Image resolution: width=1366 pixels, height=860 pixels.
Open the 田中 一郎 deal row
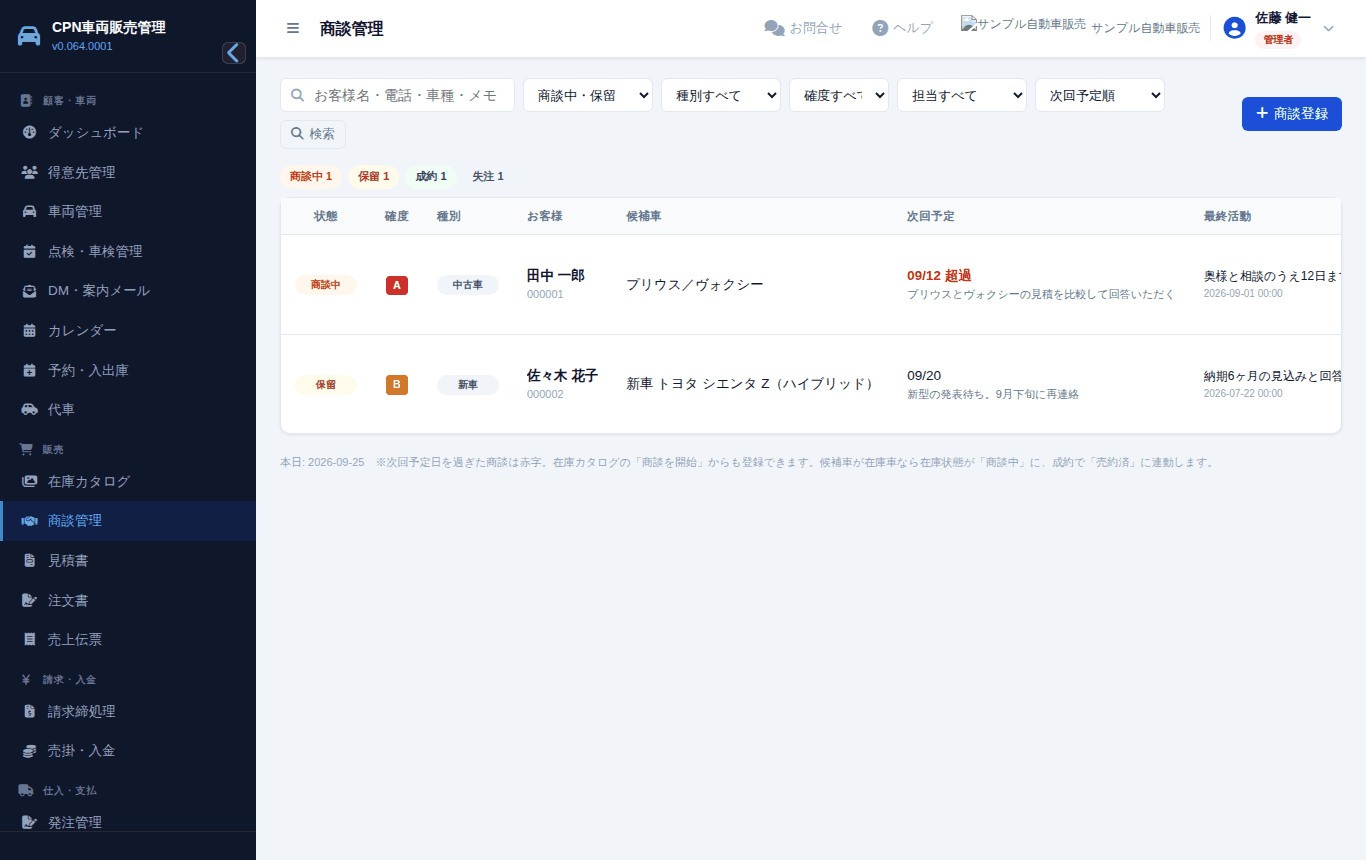[x=810, y=284]
